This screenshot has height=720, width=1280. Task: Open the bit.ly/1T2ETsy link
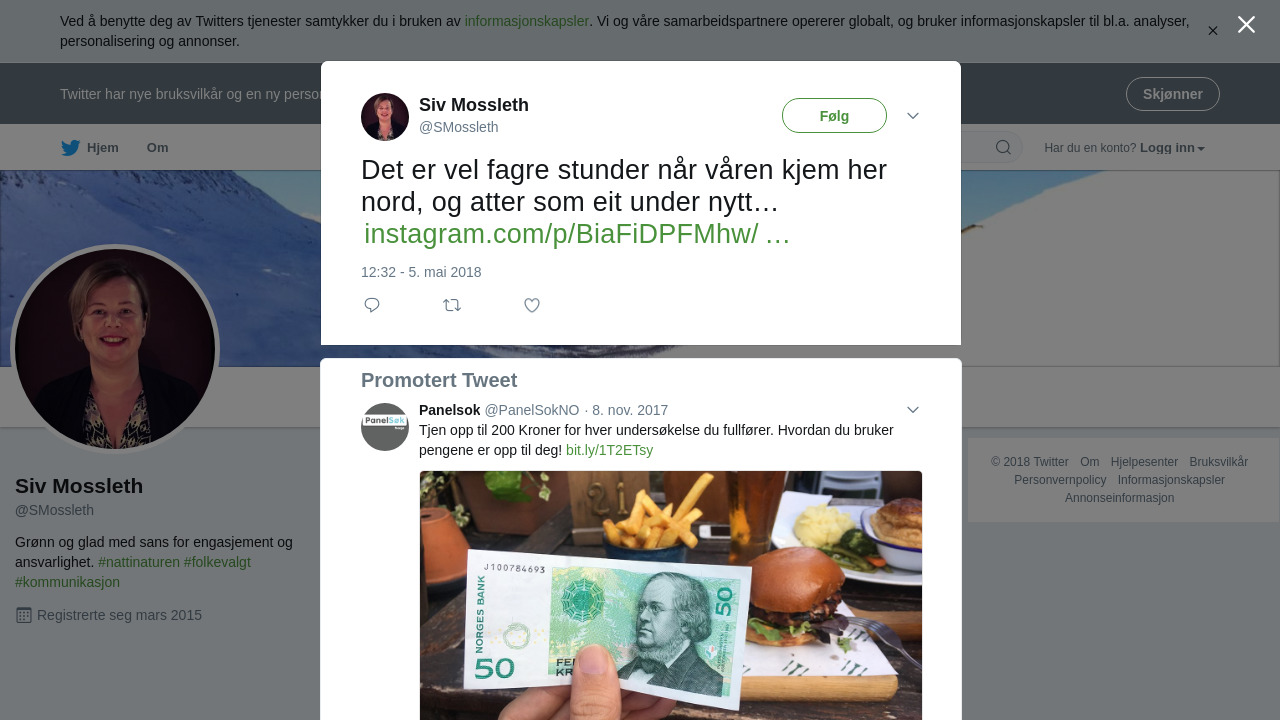(x=609, y=450)
